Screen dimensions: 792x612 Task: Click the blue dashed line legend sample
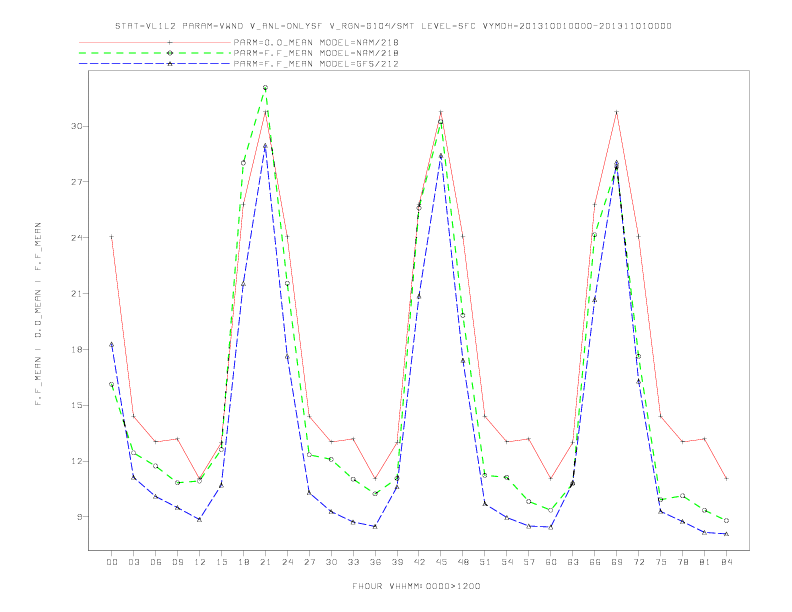coord(155,64)
